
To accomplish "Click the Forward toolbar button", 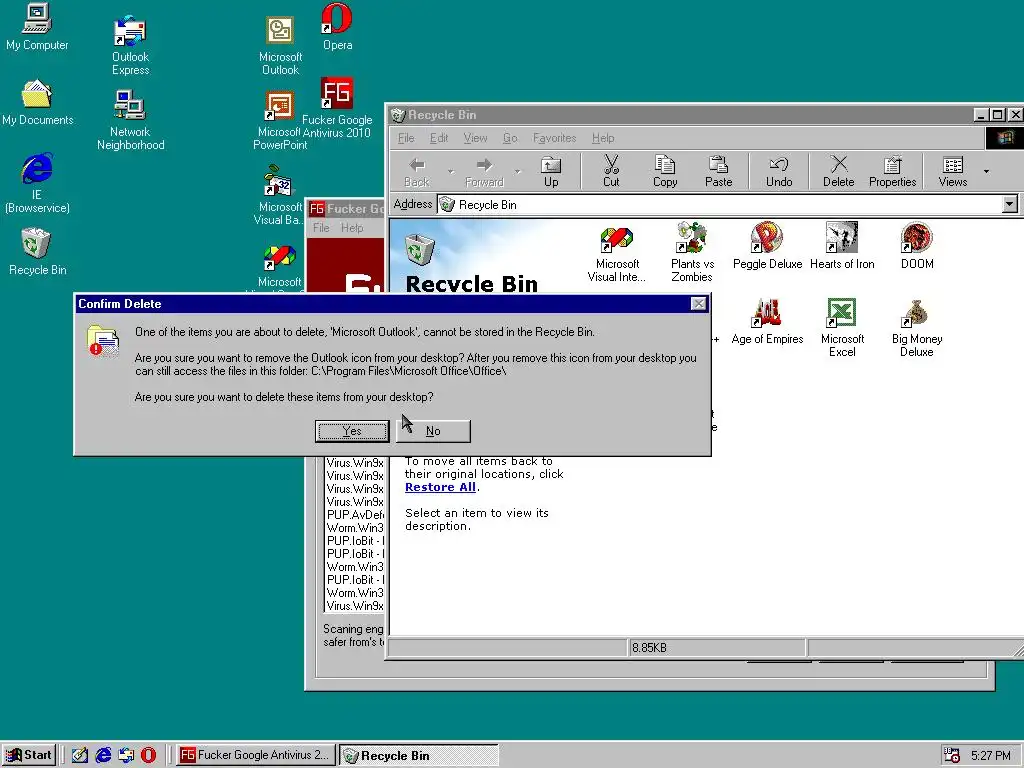I will (x=484, y=172).
